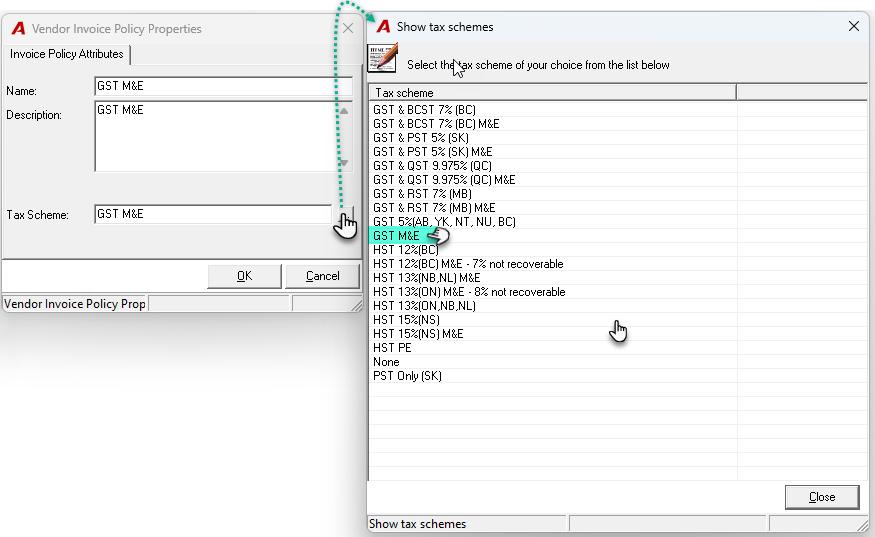875x537 pixels.
Task: Close the Vendor Invoice Policy Properties window with X
Action: click(348, 28)
